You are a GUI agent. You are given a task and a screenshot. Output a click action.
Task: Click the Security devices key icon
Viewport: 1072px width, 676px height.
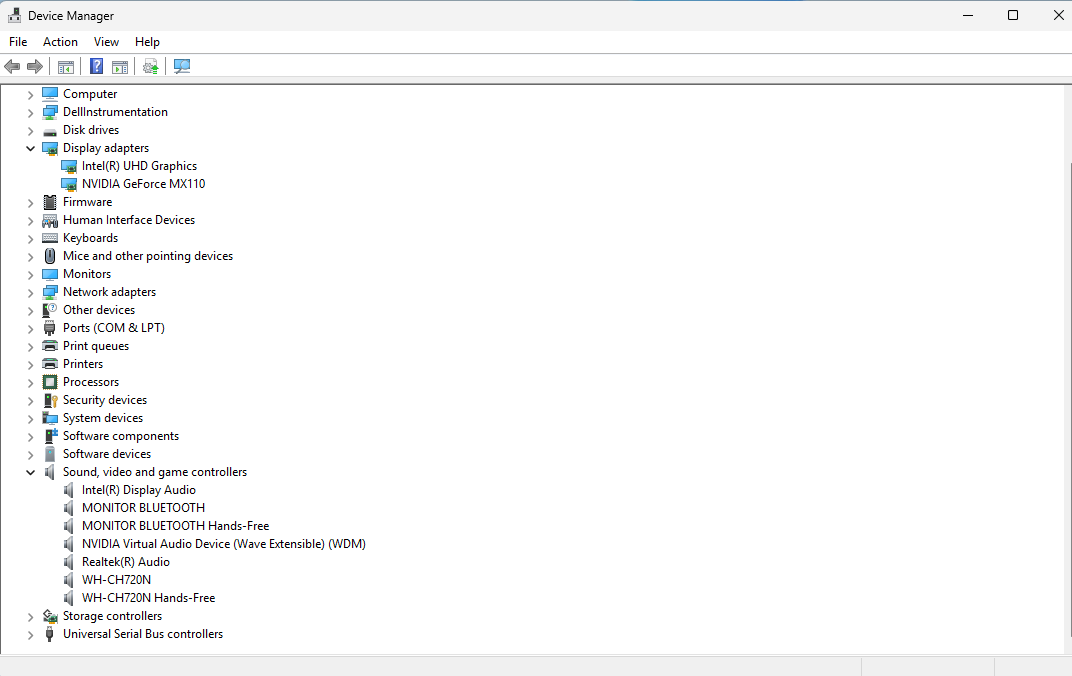click(50, 400)
